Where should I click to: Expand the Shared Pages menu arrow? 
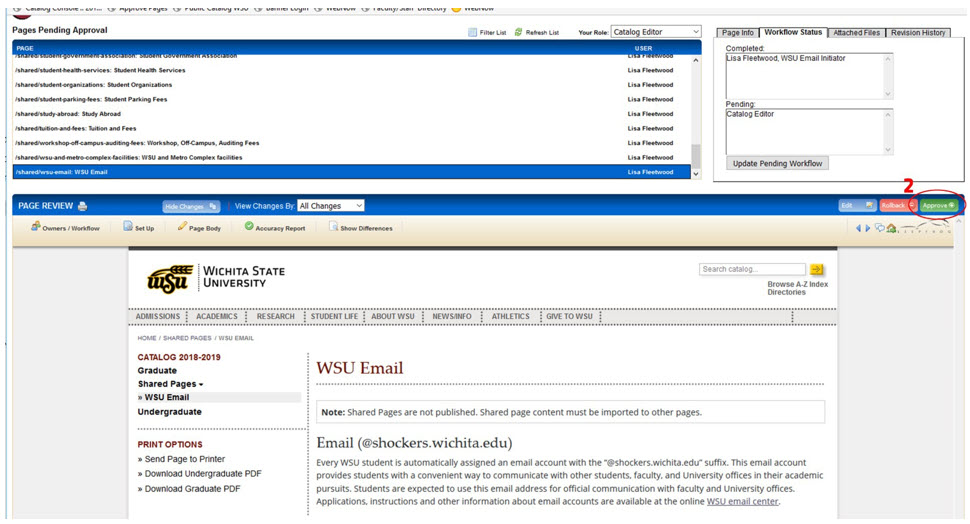click(201, 384)
